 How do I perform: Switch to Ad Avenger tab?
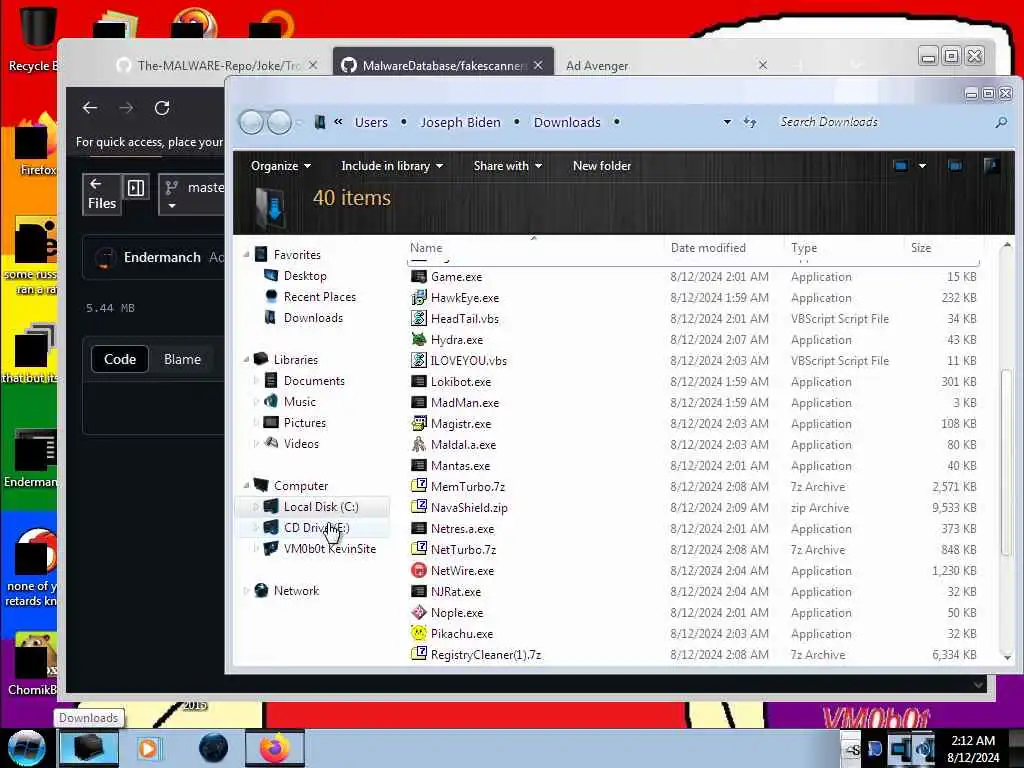click(x=598, y=65)
